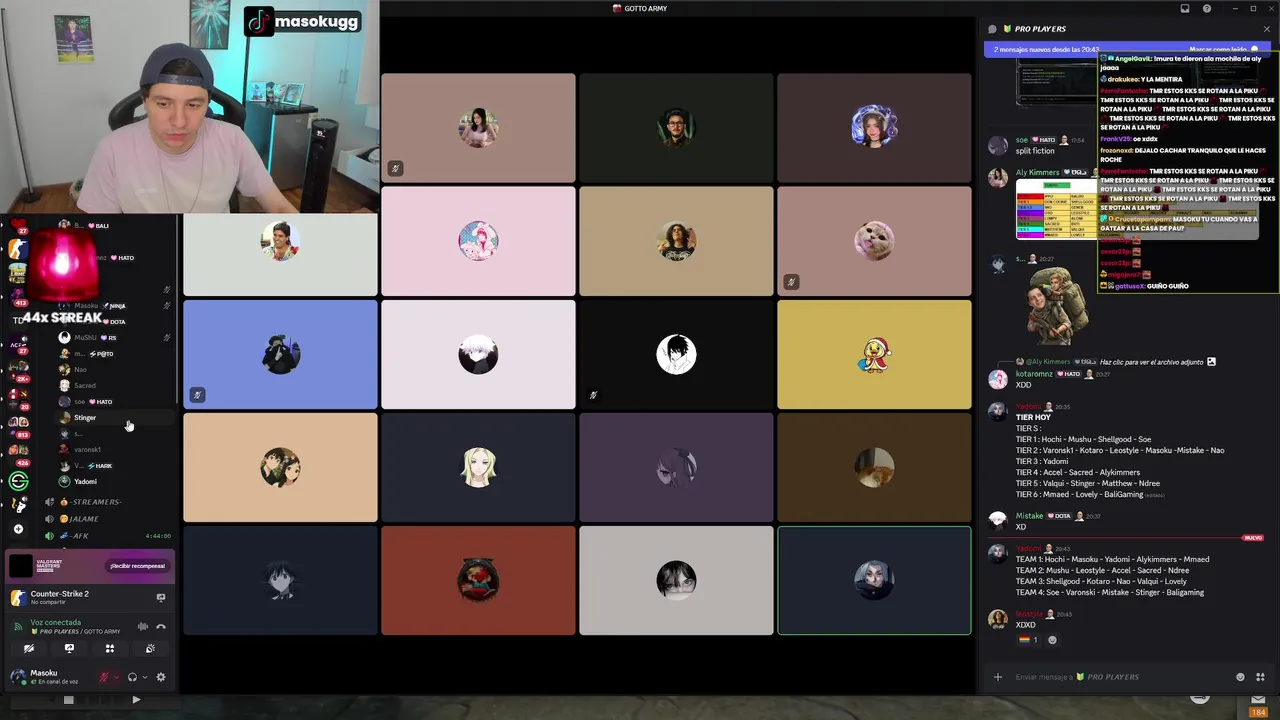Viewport: 1280px width, 720px height.
Task: Open Mistake's profile from chat username
Action: click(1029, 516)
